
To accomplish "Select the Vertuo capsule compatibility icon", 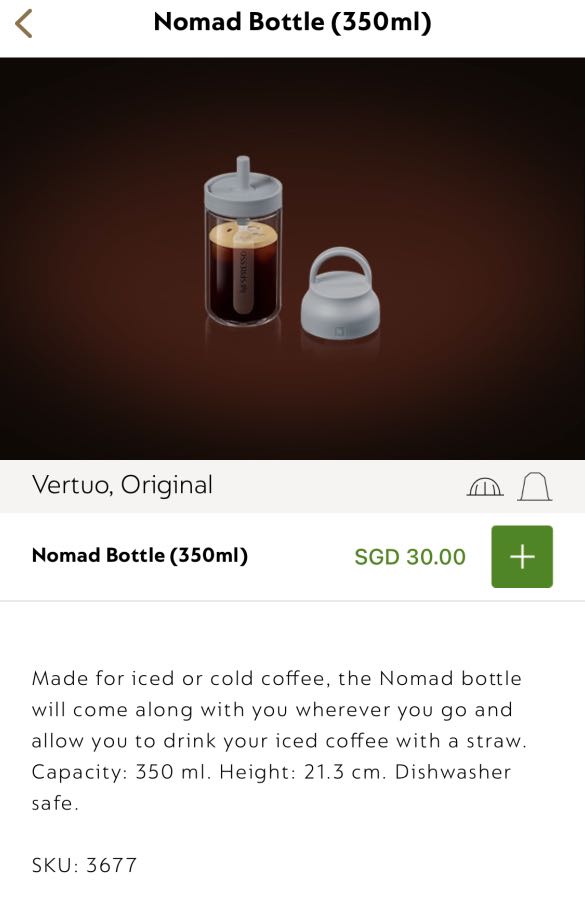I will tap(486, 487).
